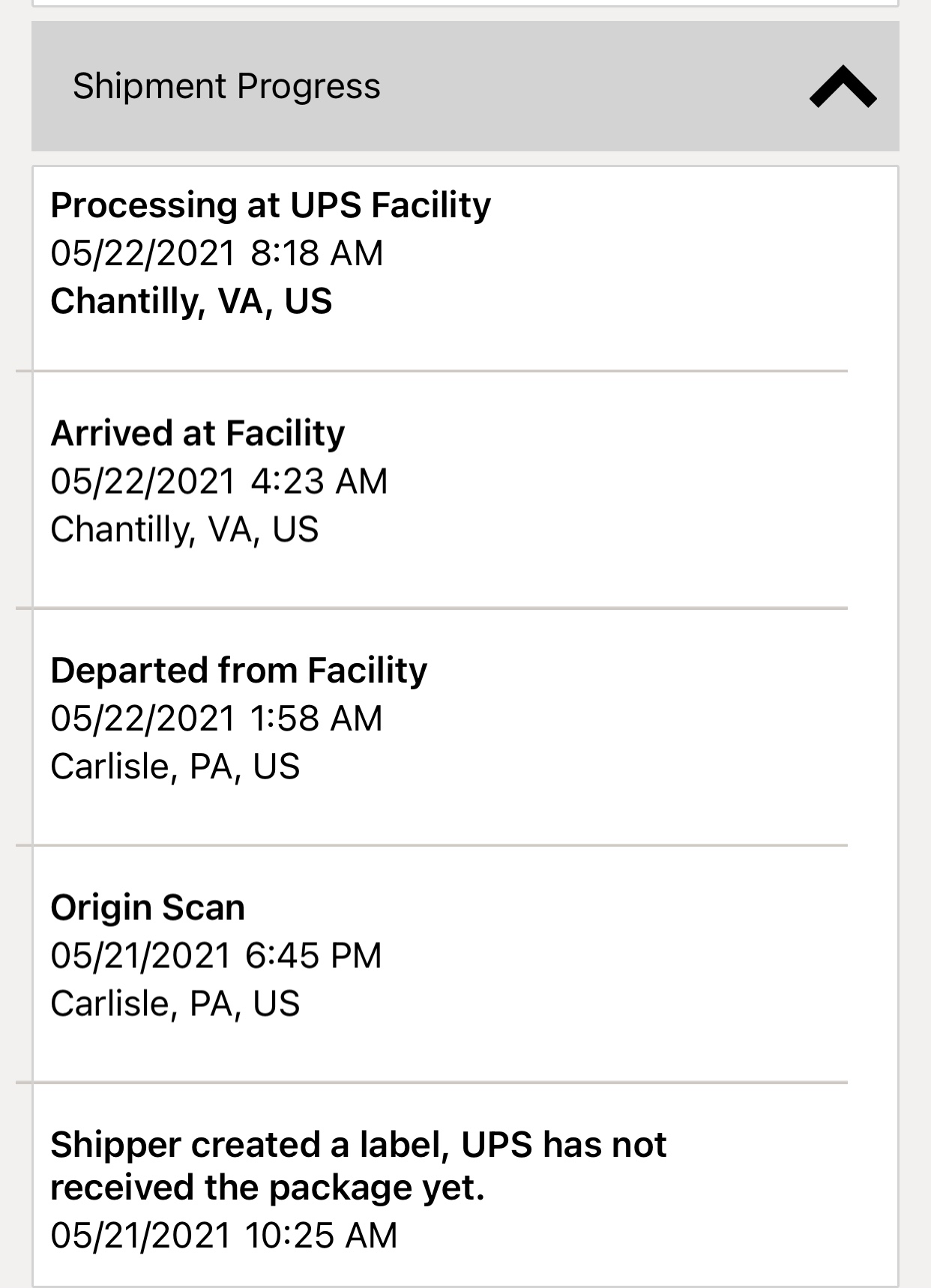Tap the 4:23 AM arrival timestamp
The height and width of the screenshot is (1288, 931).
pyautogui.click(x=219, y=481)
